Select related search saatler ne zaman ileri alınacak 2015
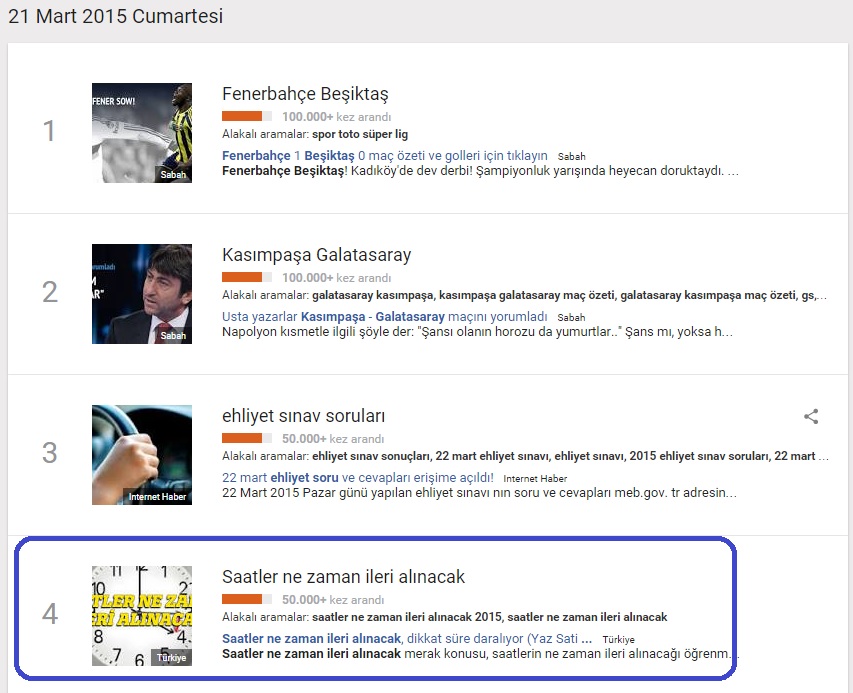The width and height of the screenshot is (853, 693). 407,617
